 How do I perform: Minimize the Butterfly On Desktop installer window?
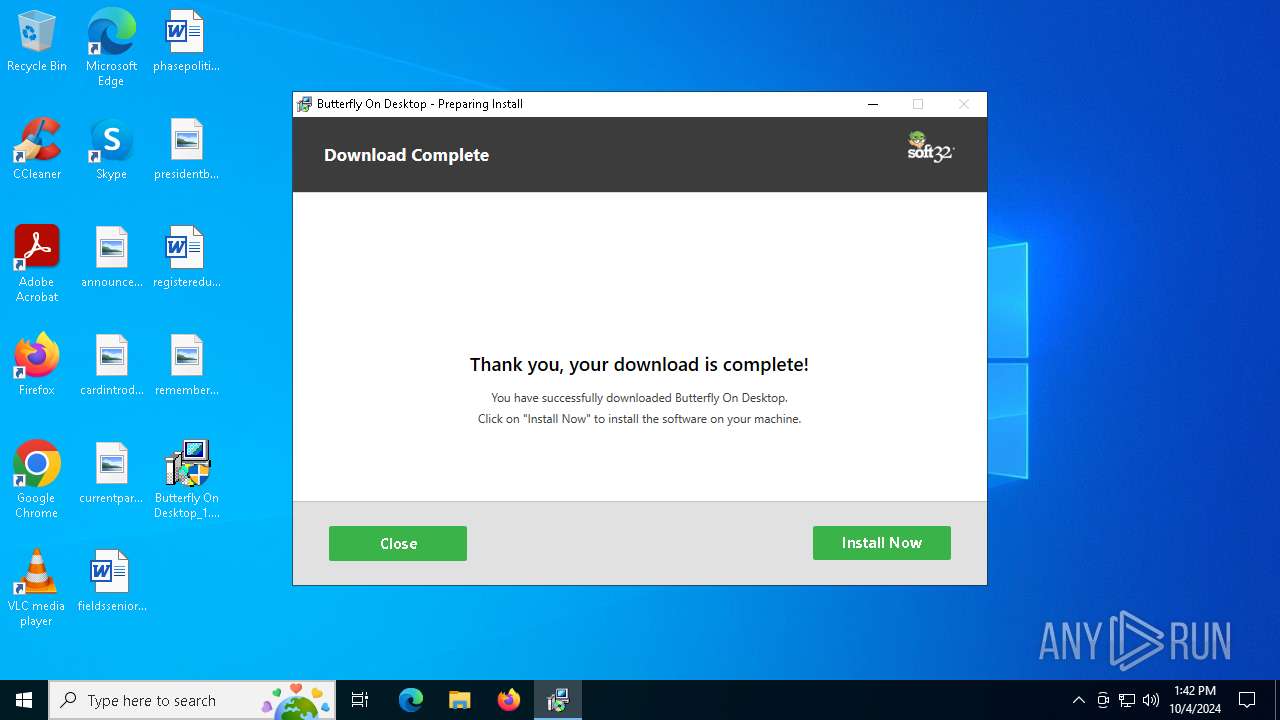tap(873, 104)
